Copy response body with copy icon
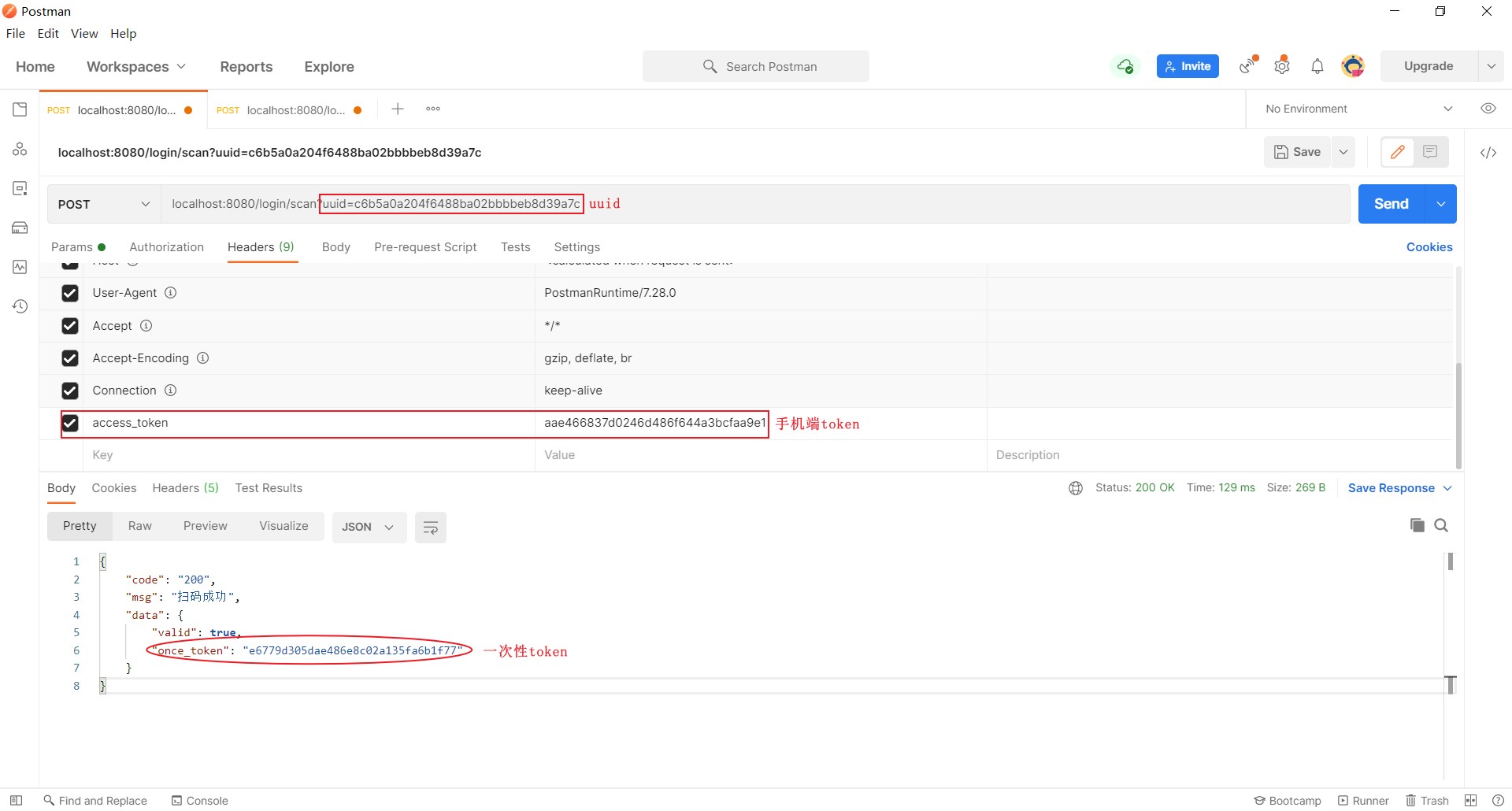1512x811 pixels. tap(1417, 525)
